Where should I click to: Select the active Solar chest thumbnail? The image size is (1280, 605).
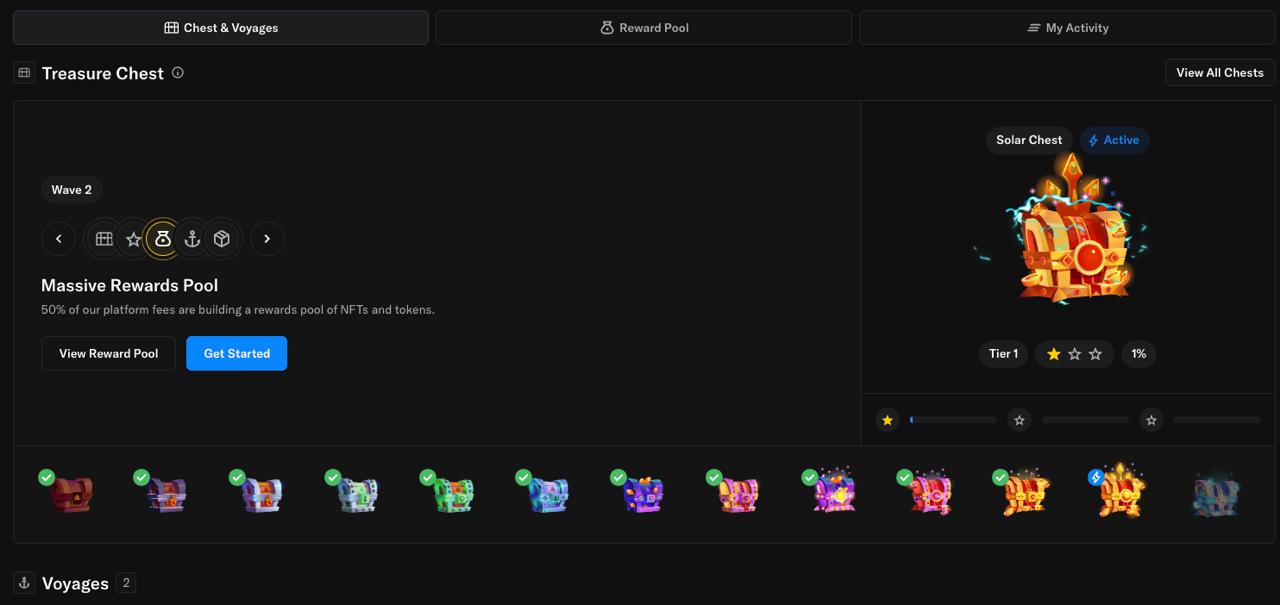pos(1121,492)
